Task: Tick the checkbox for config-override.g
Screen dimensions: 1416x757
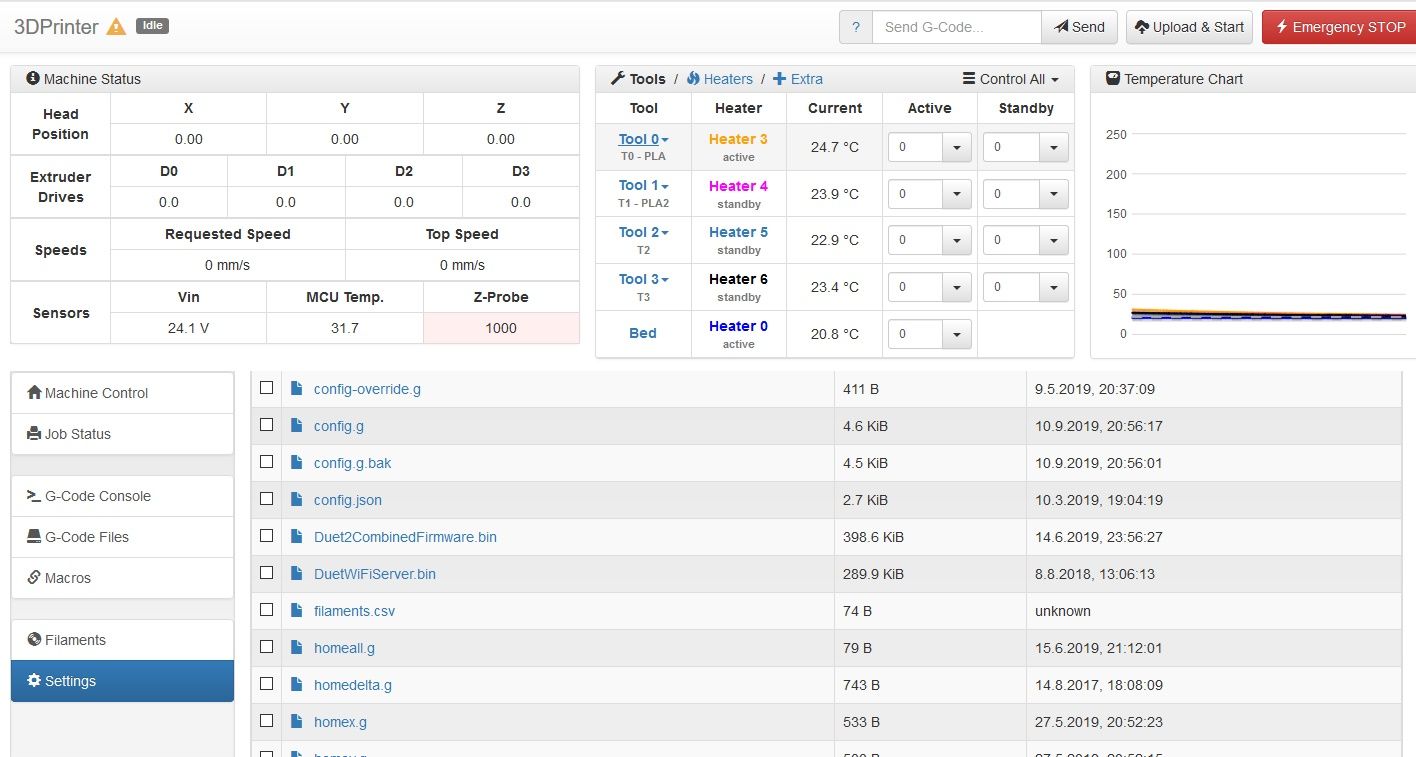Action: click(x=266, y=387)
